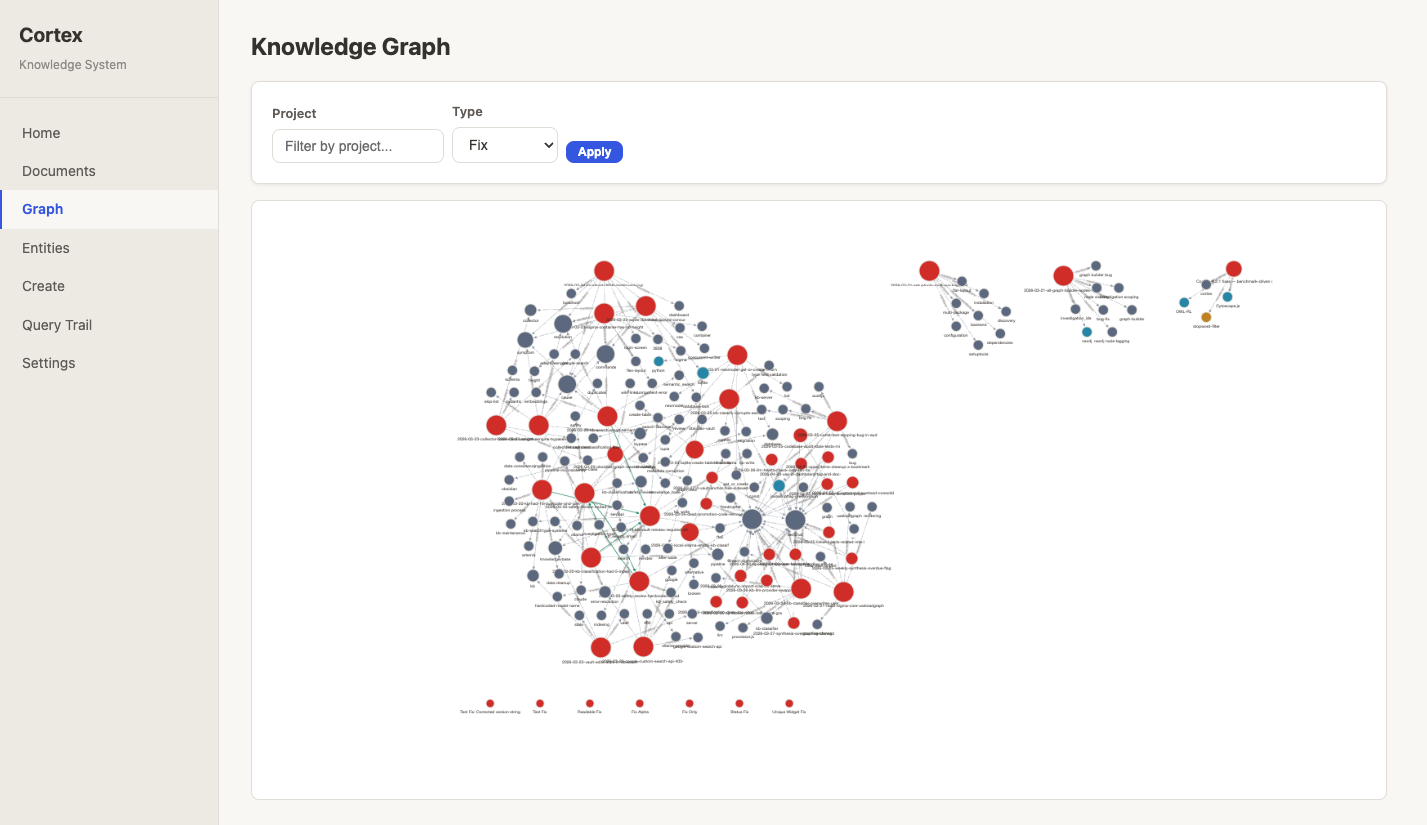Select the OWL-RL teal node

coord(1184,303)
